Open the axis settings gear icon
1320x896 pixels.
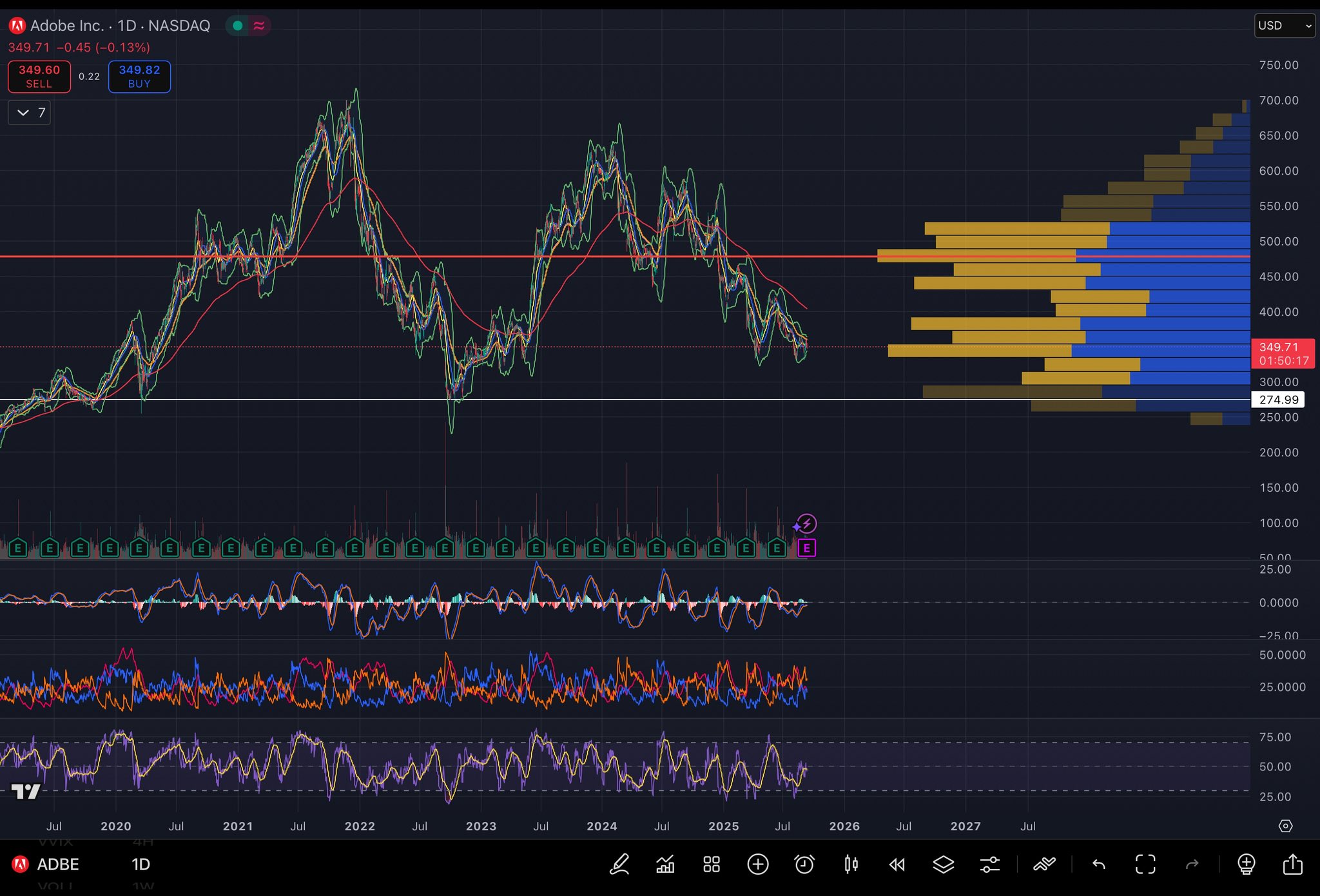click(1285, 826)
